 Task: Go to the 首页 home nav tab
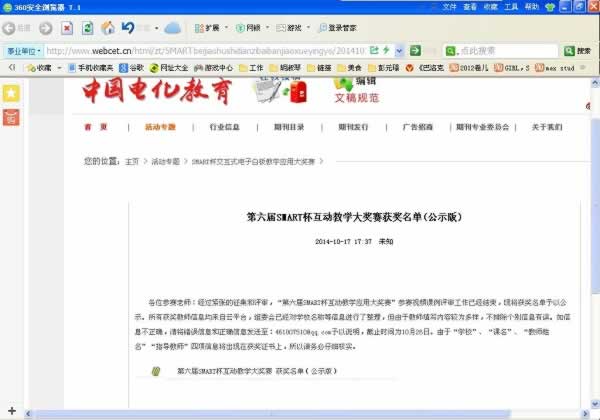[x=96, y=127]
